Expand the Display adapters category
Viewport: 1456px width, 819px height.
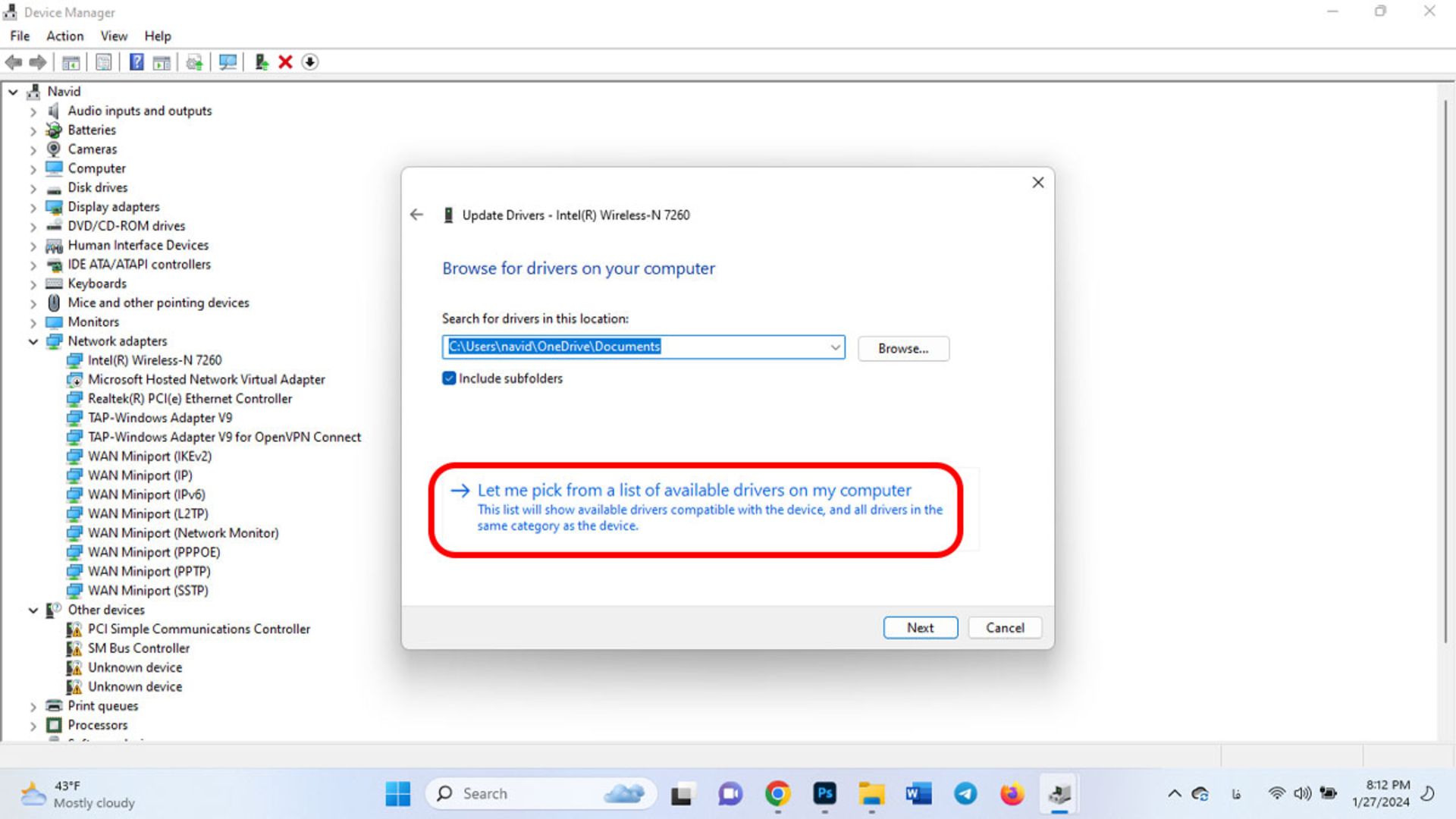point(33,207)
